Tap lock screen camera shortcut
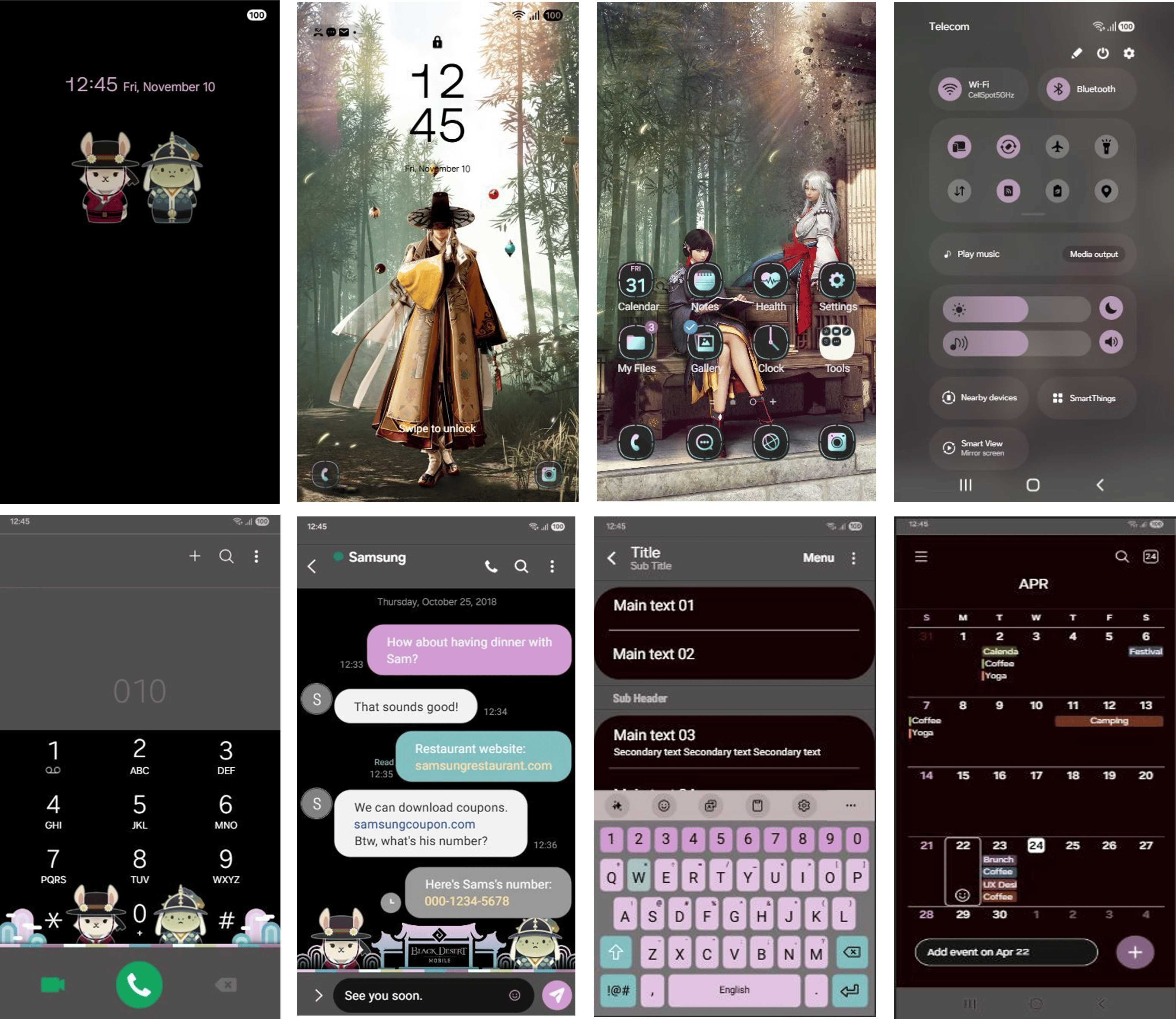Image resolution: width=1176 pixels, height=1019 pixels. click(x=548, y=474)
